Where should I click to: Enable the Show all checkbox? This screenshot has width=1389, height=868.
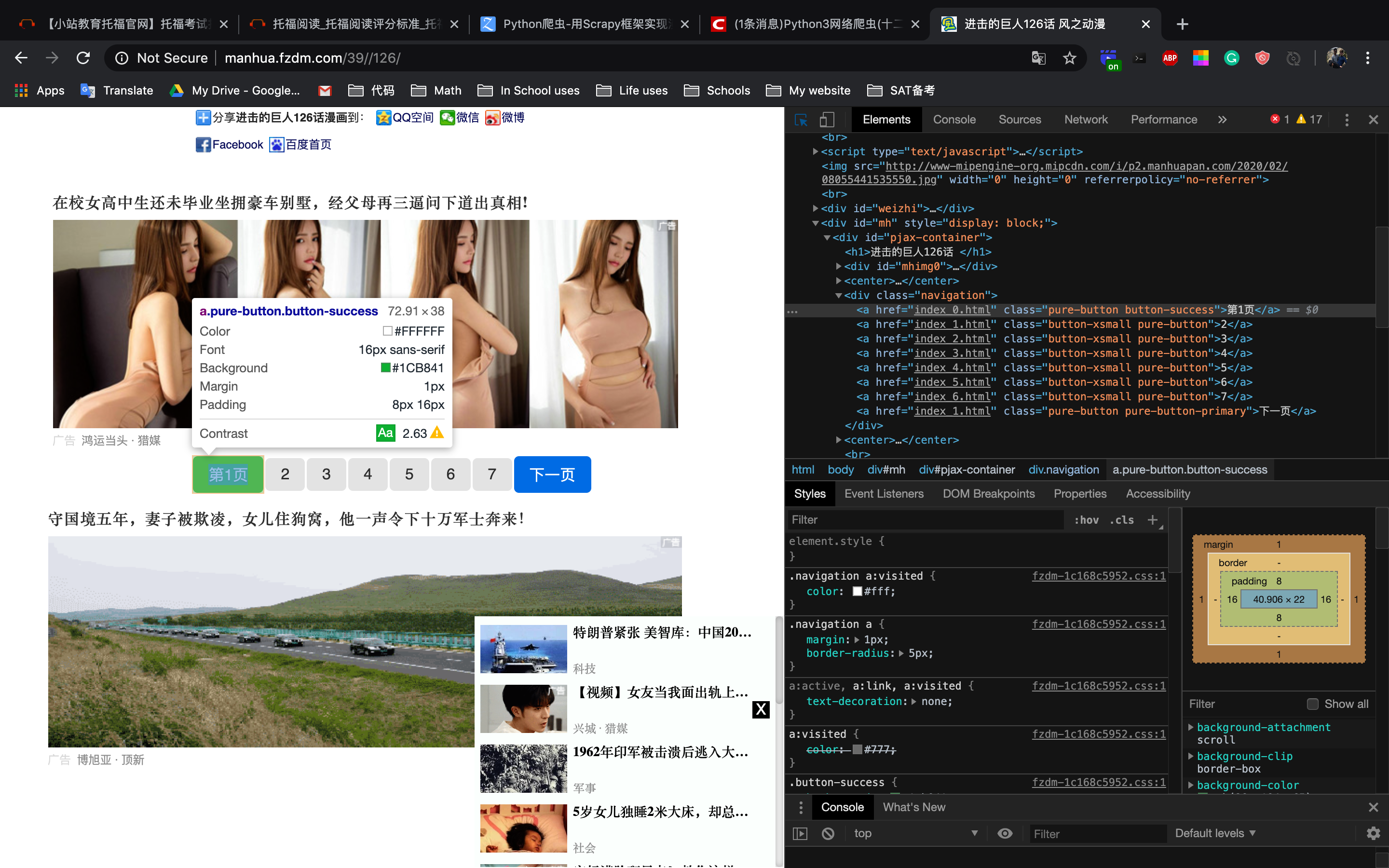point(1312,704)
